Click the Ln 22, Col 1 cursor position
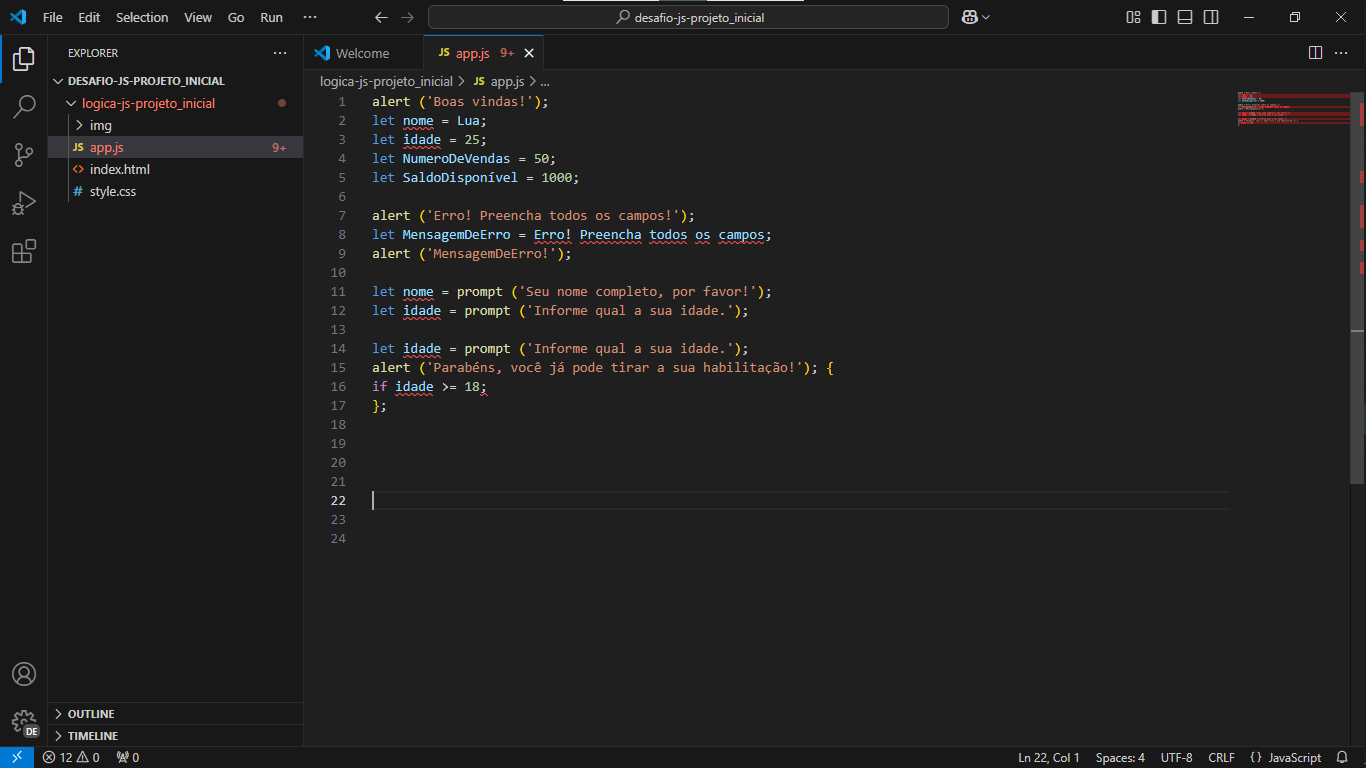 click(1049, 757)
